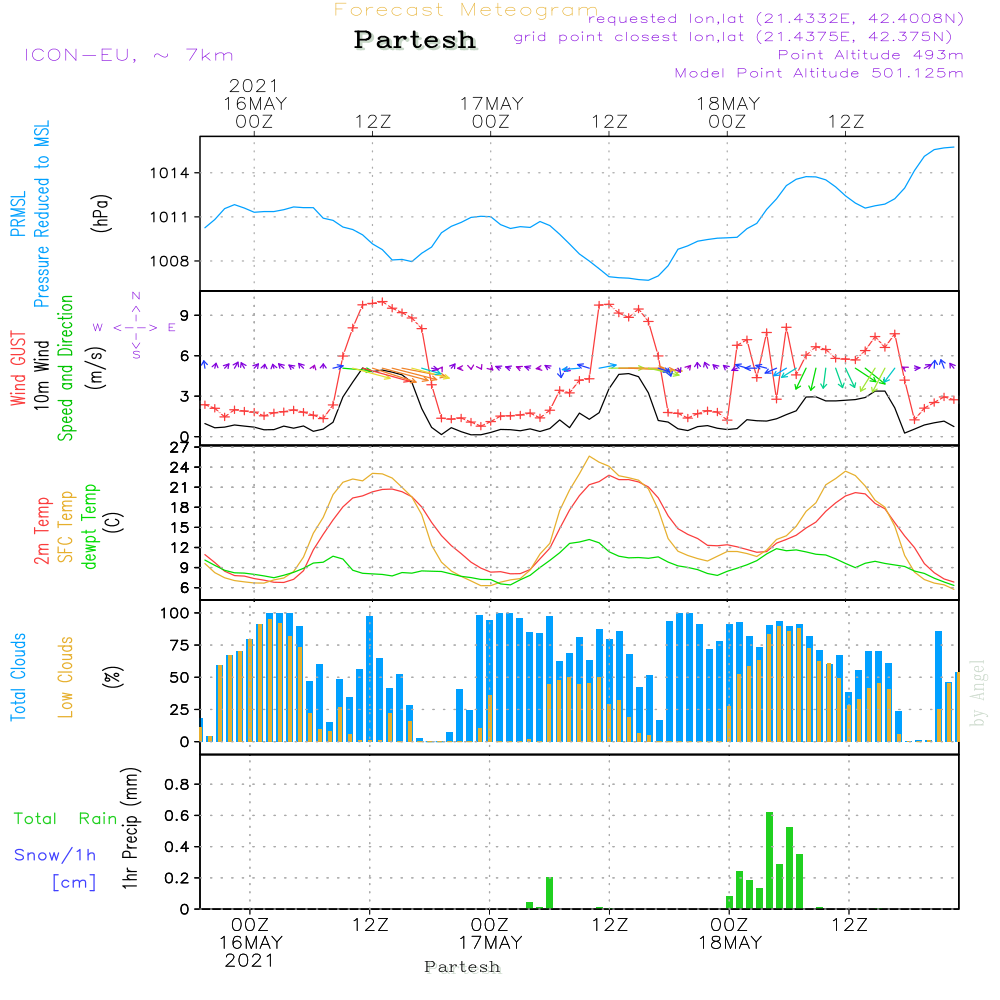1000x1000 pixels.
Task: Click the tallest green rain bar near 0.6
Action: [769, 860]
